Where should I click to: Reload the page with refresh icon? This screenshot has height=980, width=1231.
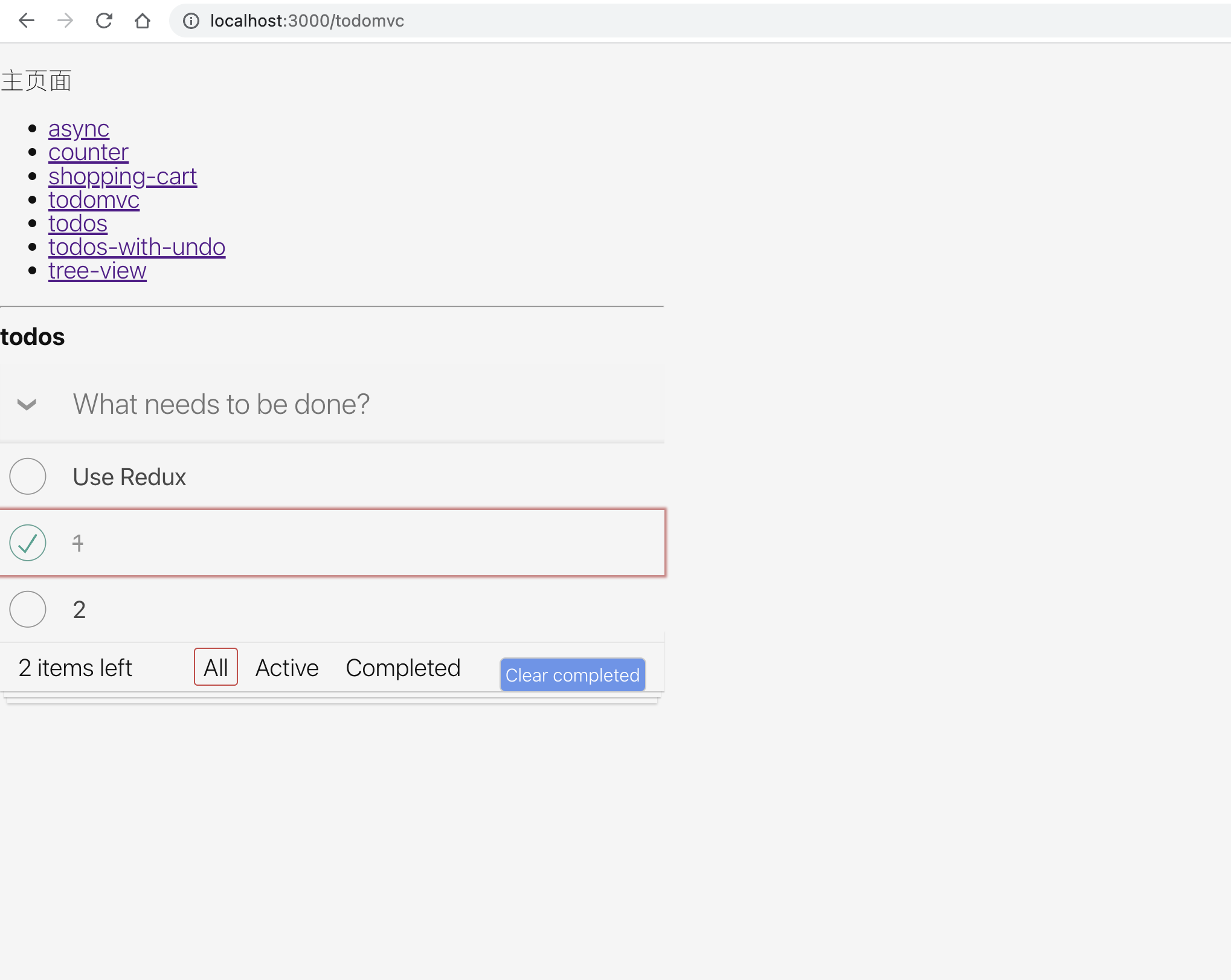pyautogui.click(x=104, y=21)
